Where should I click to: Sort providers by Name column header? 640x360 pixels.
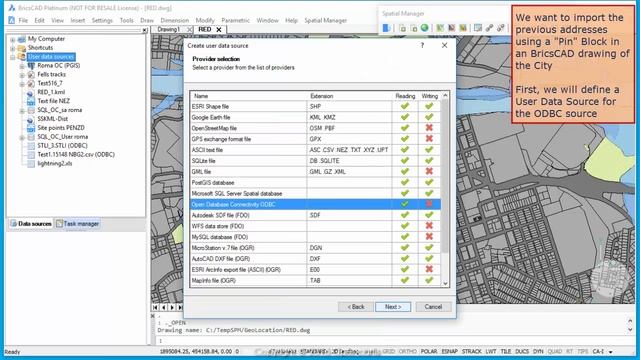click(x=248, y=96)
